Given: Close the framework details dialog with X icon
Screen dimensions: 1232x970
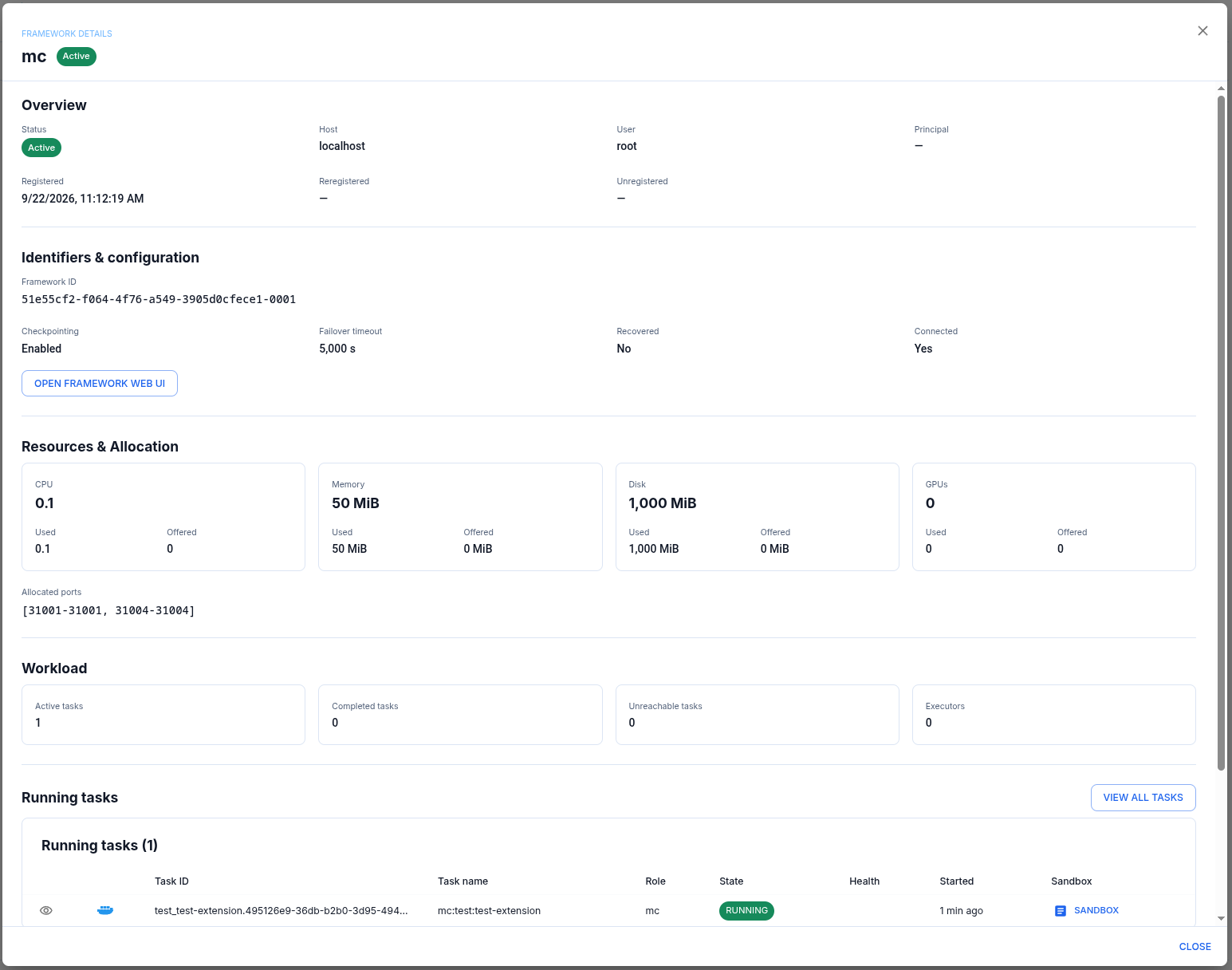Looking at the screenshot, I should (x=1202, y=31).
